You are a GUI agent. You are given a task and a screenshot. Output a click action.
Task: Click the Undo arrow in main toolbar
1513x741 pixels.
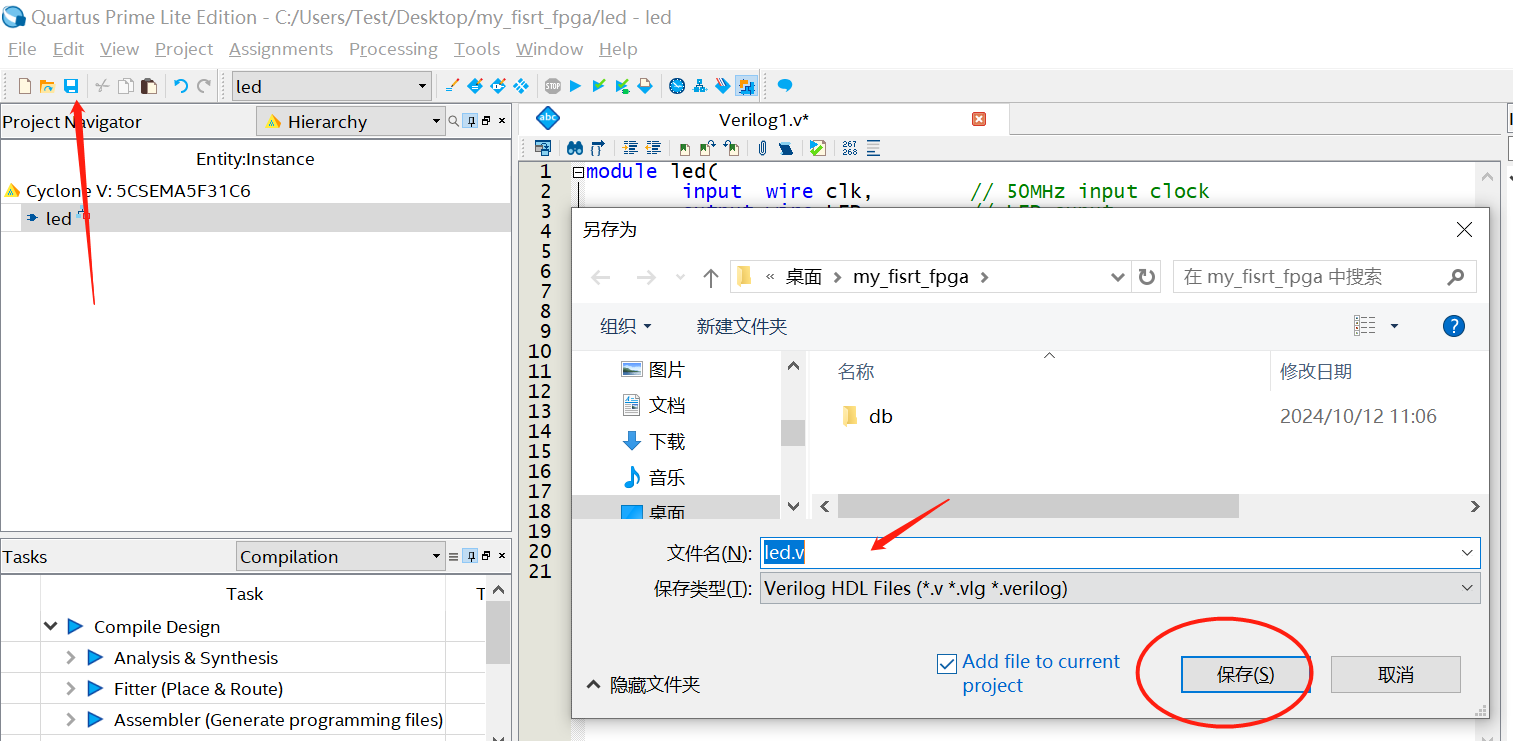181,86
